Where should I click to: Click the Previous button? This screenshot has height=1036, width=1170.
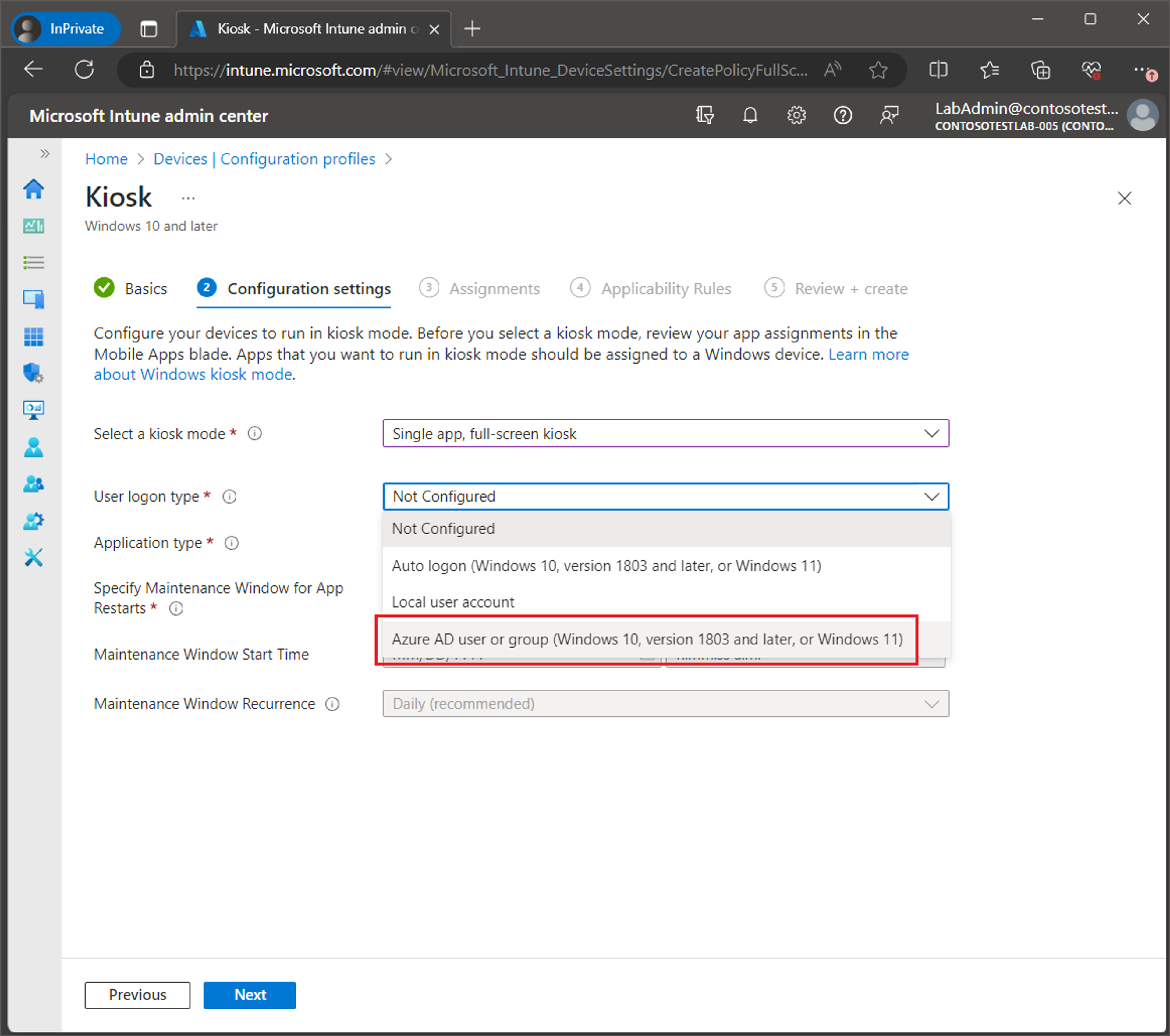pos(137,995)
